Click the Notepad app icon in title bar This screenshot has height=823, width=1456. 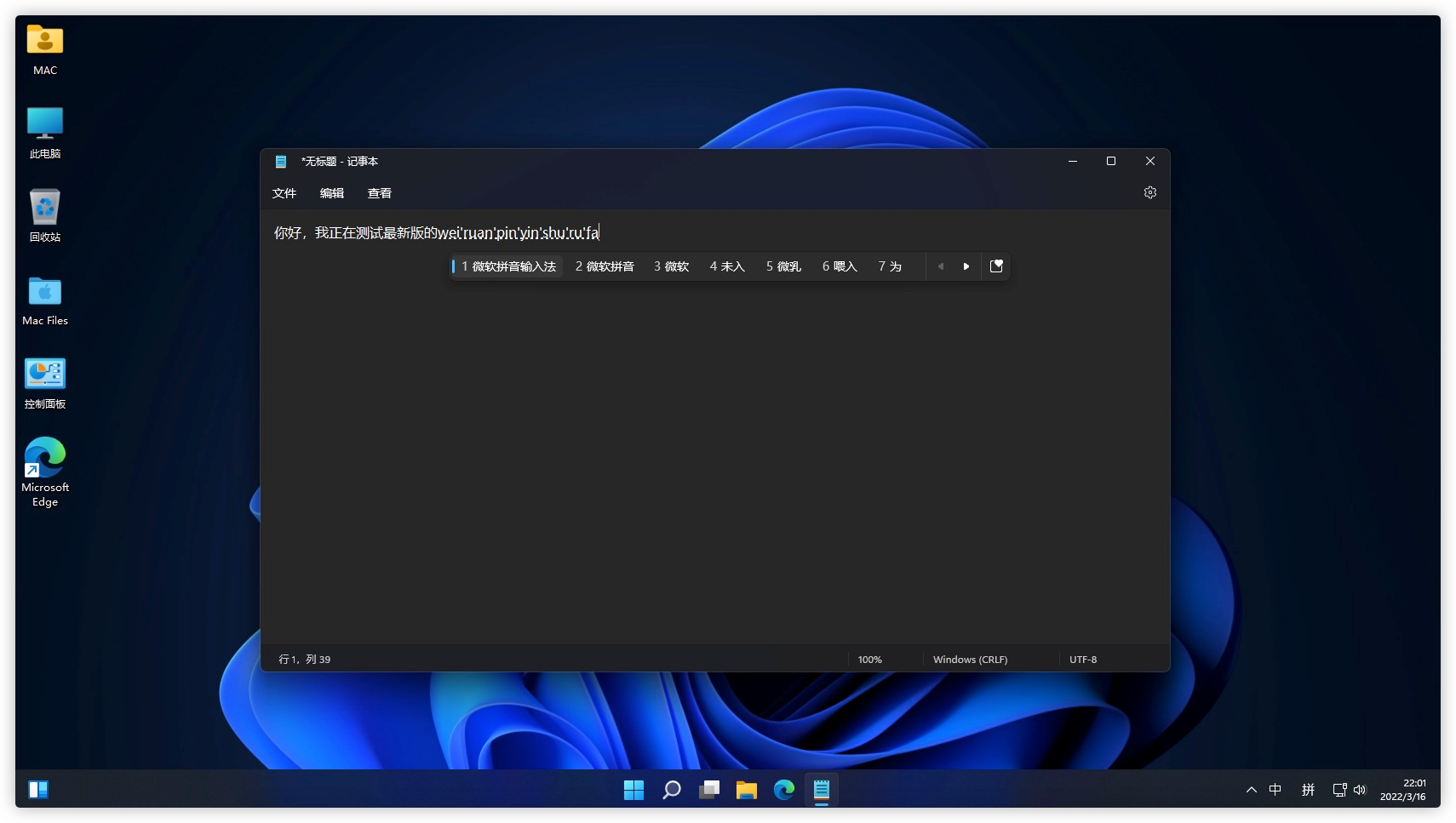281,162
